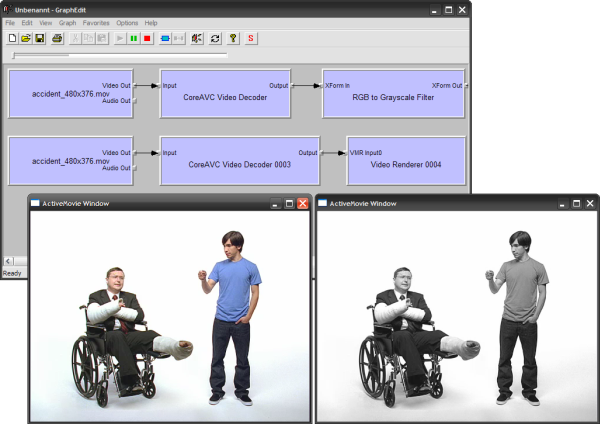Open the Help menu
This screenshot has height=424, width=600.
[x=151, y=23]
